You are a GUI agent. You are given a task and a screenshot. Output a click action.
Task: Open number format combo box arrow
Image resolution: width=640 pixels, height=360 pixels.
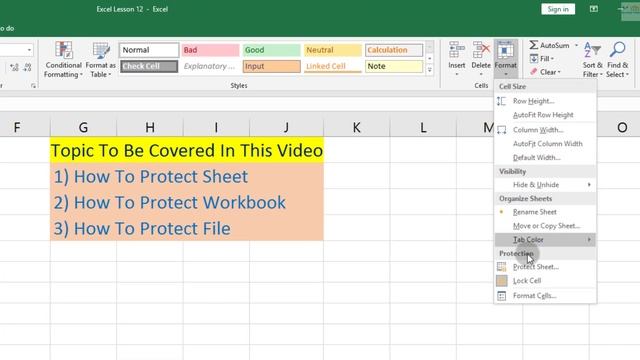(x=29, y=50)
